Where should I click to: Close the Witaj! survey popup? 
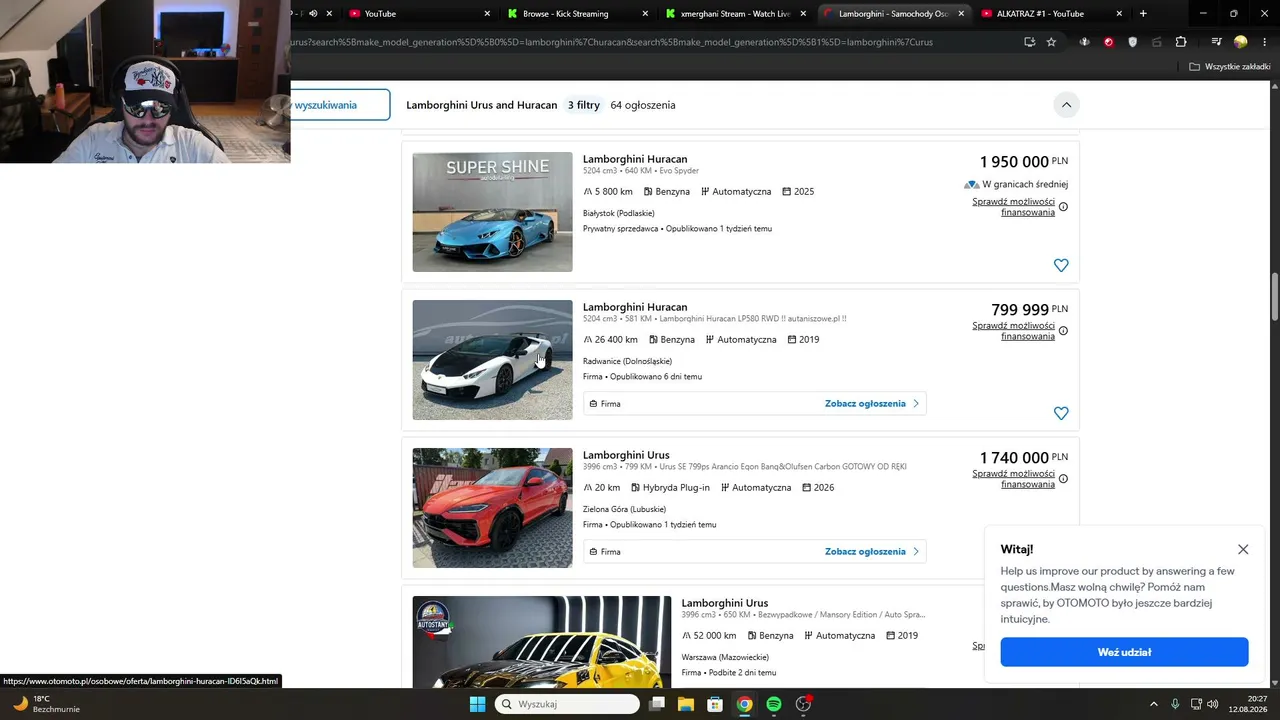pyautogui.click(x=1243, y=549)
